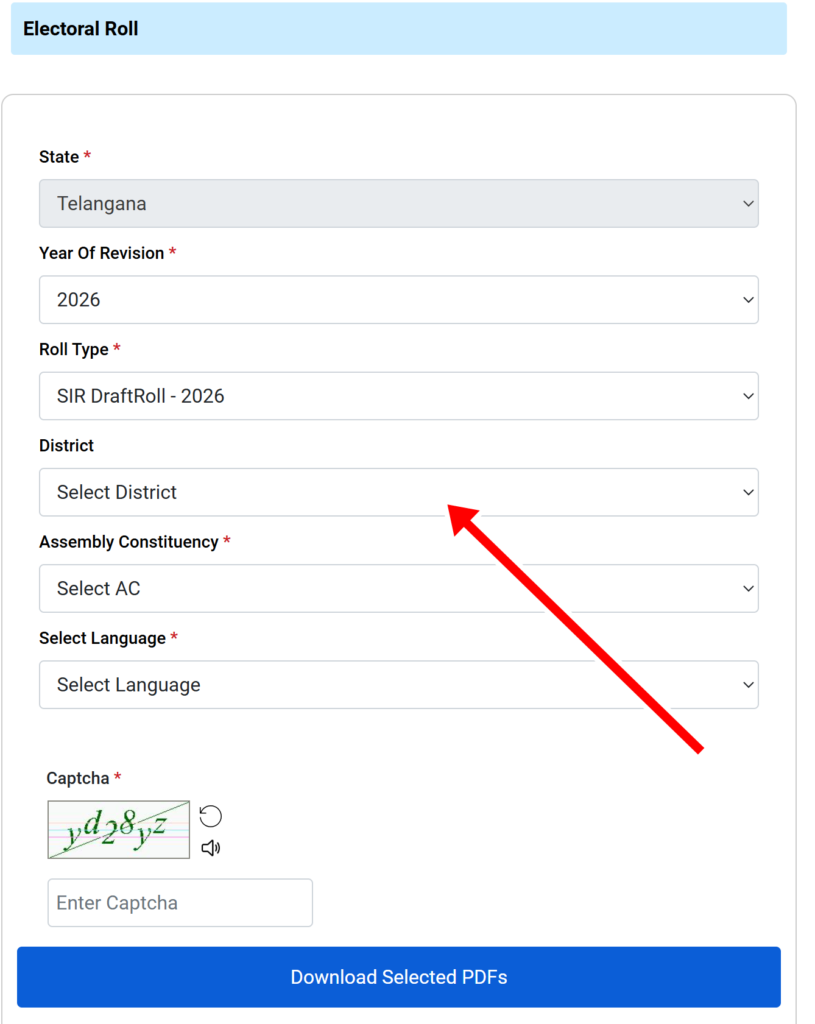Screen dimensions: 815x1024
Task: Click the Download Selected PDFs button
Action: click(x=398, y=977)
